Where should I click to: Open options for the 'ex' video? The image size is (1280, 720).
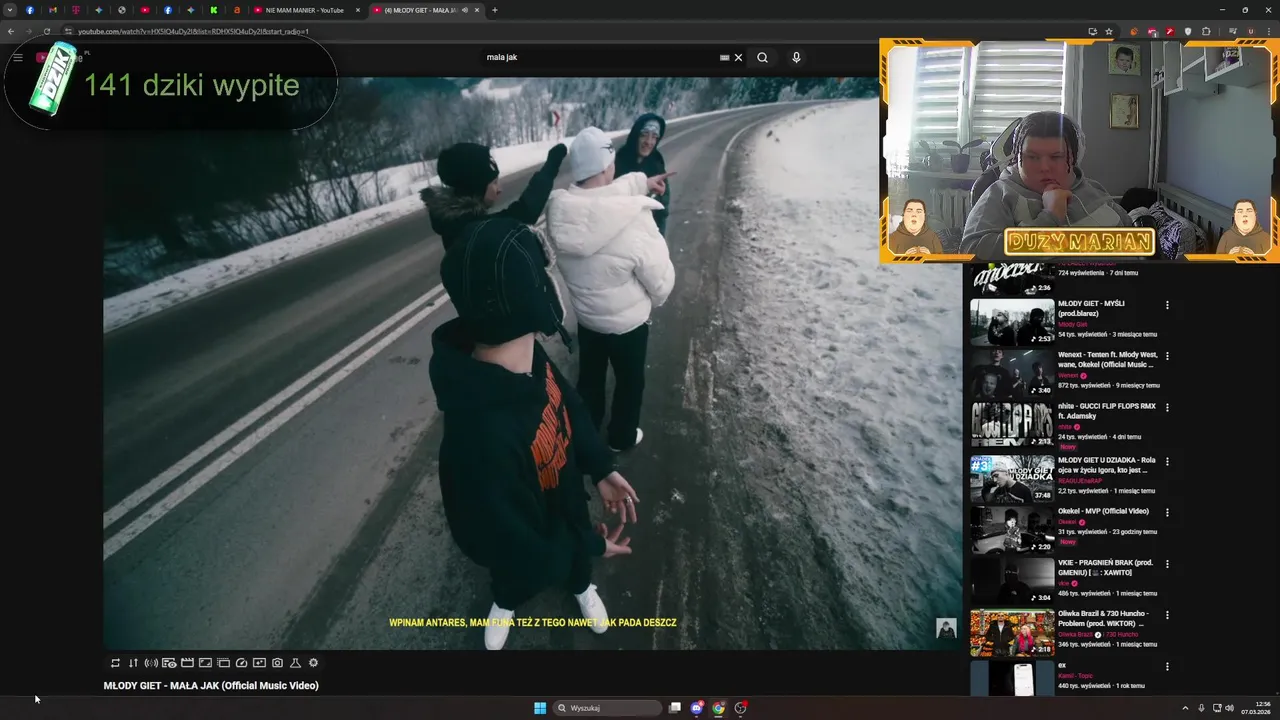[1167, 667]
